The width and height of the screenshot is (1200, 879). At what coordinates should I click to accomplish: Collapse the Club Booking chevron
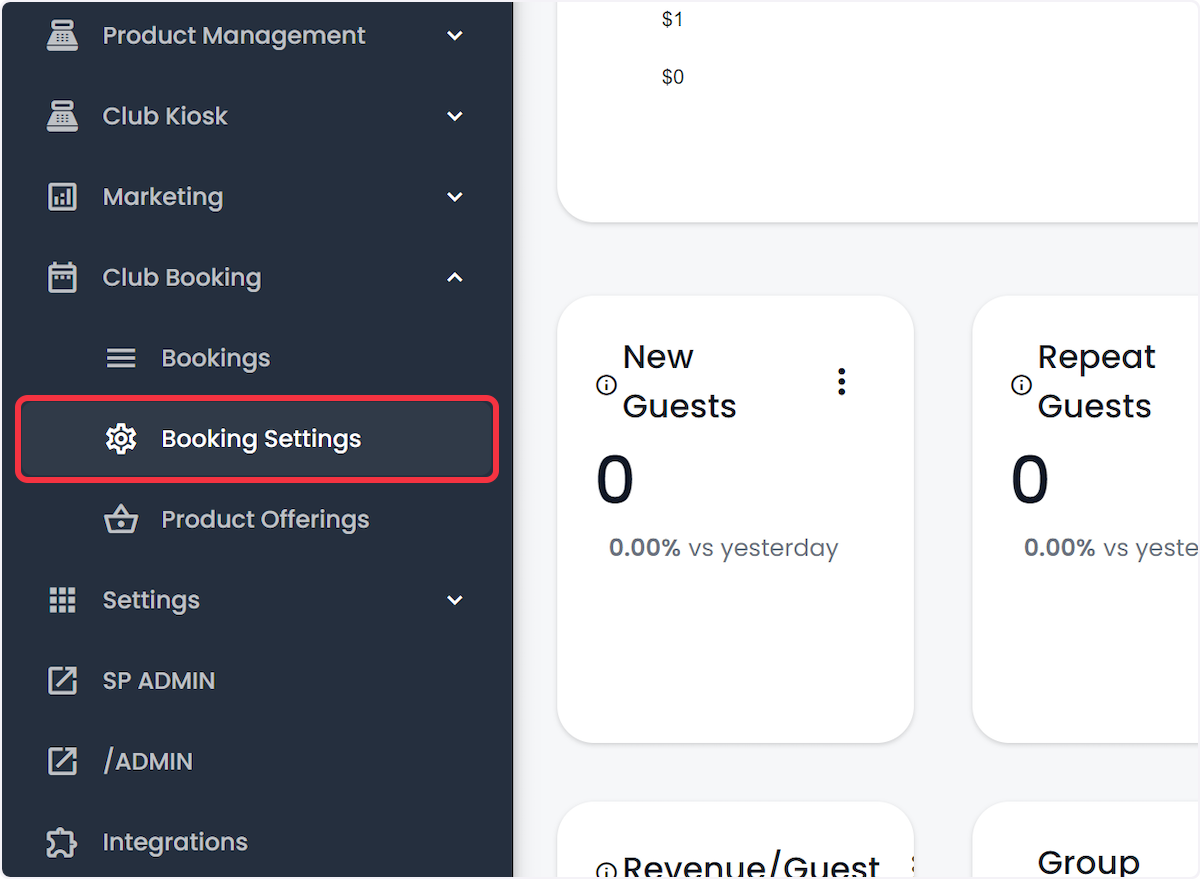click(x=455, y=277)
